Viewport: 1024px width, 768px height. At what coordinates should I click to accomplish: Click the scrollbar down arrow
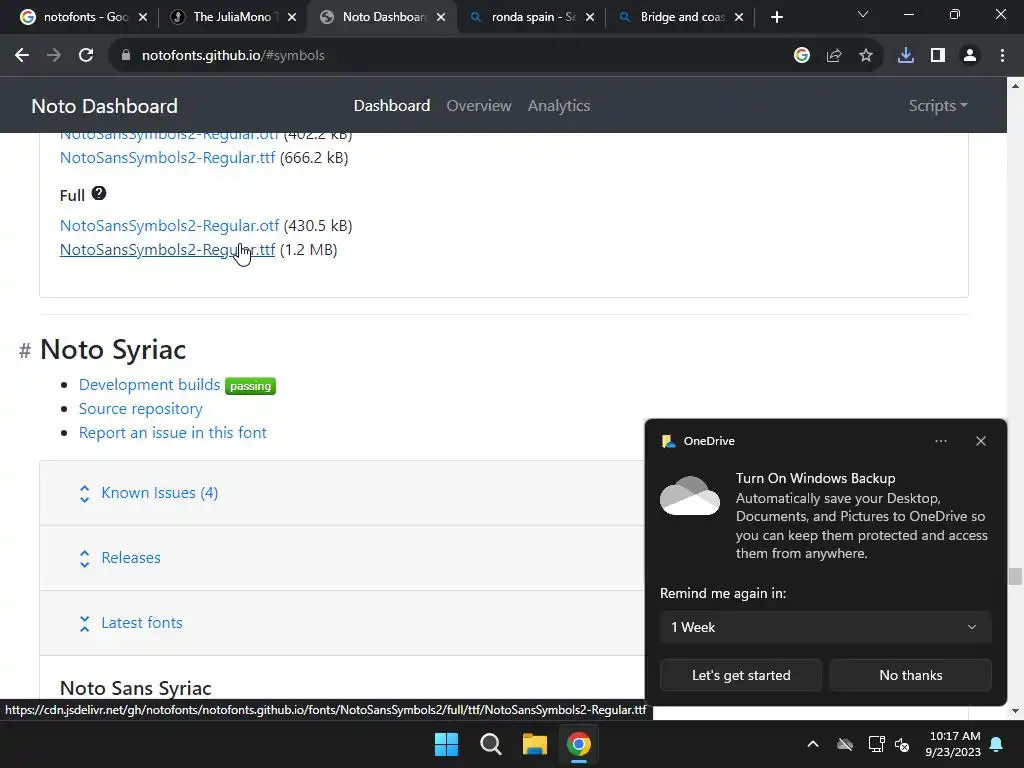pyautogui.click(x=1015, y=711)
